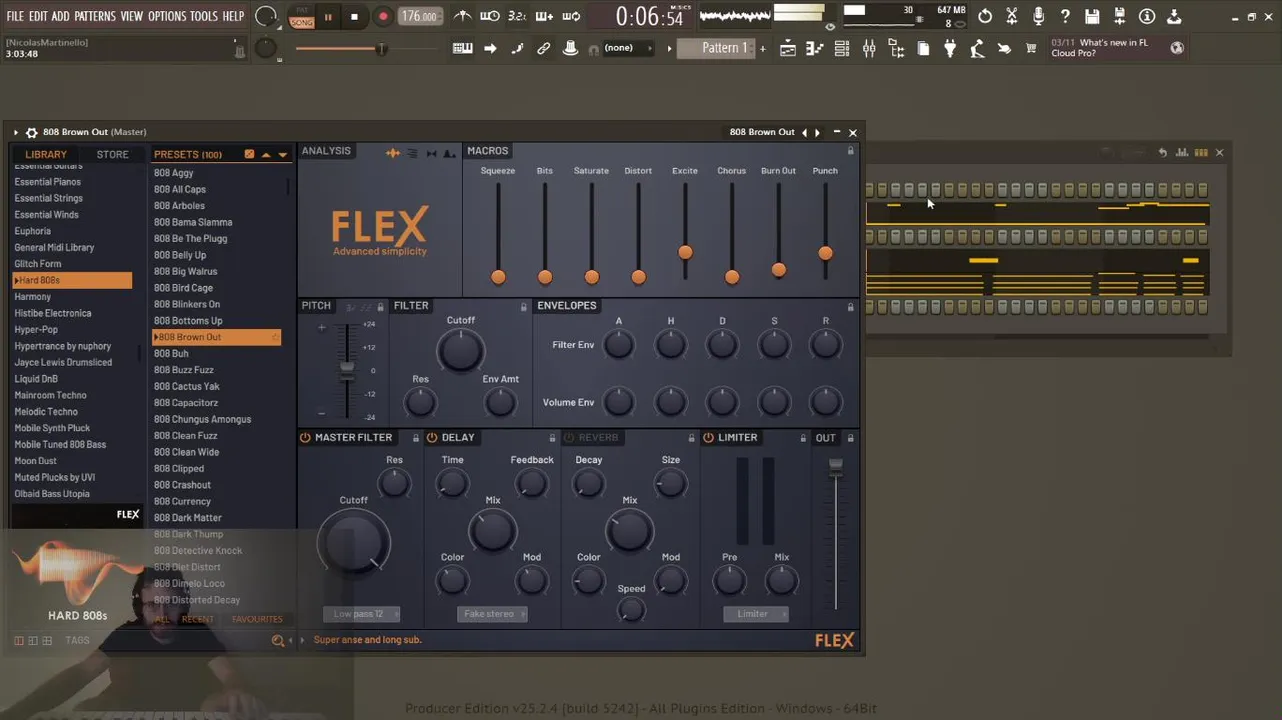Viewport: 1282px width, 720px height.
Task: Click the random preset dice icon
Action: 249,154
